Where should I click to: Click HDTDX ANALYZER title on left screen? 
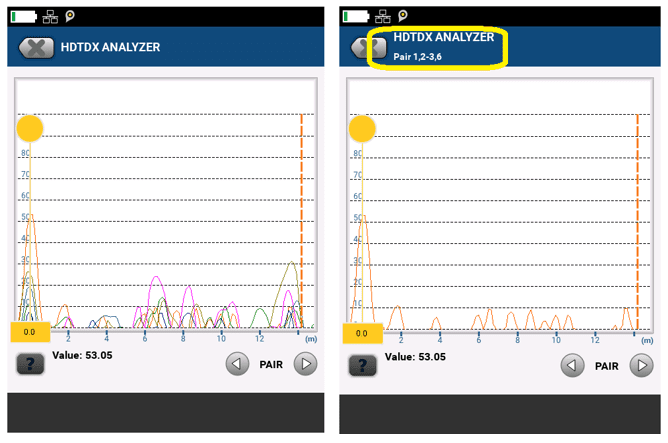coord(110,47)
